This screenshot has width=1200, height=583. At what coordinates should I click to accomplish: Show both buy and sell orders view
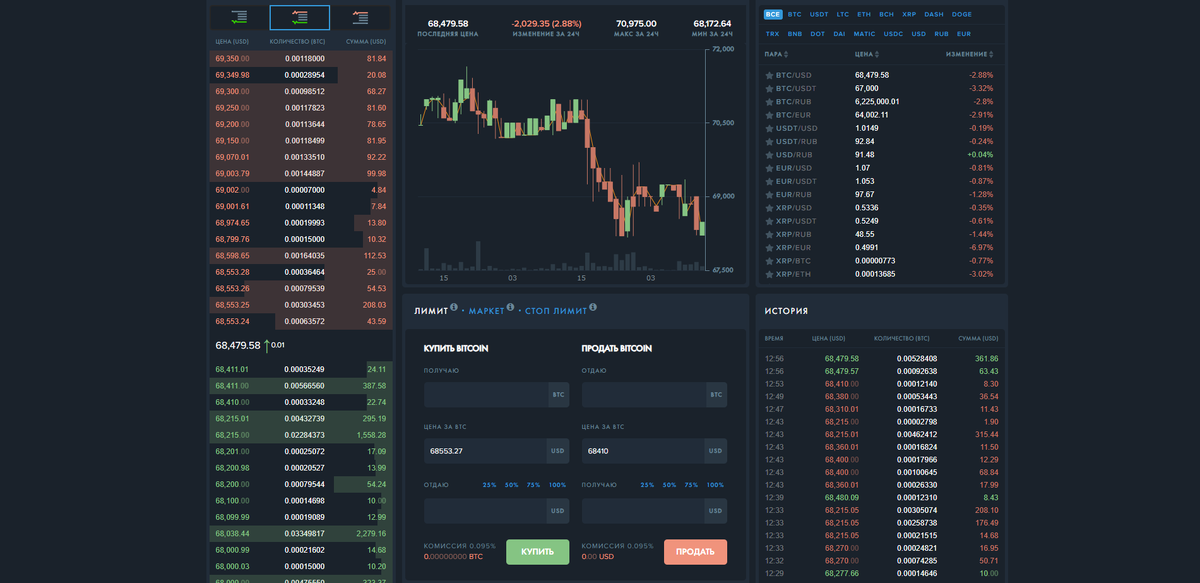300,17
